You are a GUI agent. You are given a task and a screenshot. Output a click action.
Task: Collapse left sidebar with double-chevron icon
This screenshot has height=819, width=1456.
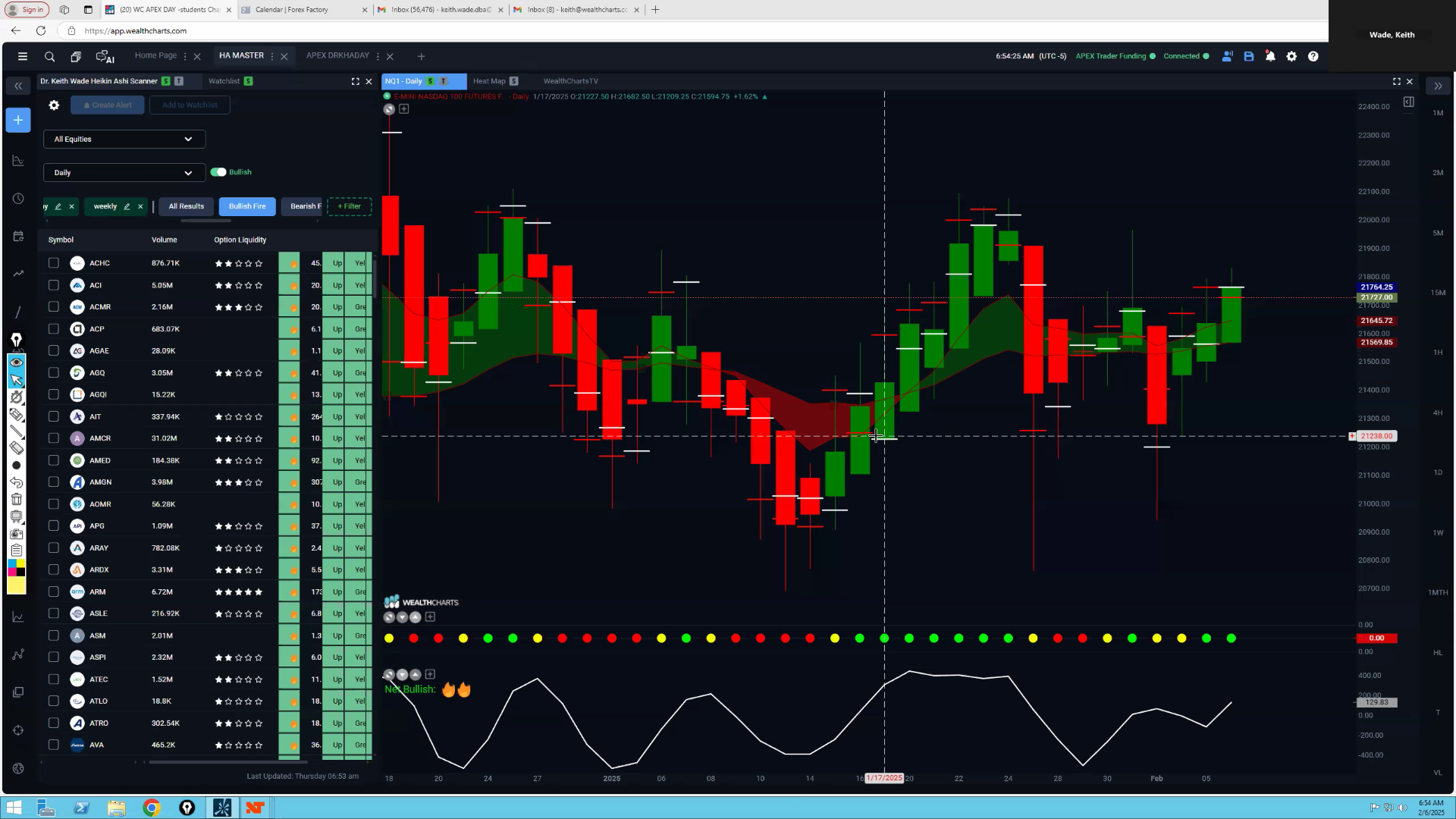click(18, 86)
